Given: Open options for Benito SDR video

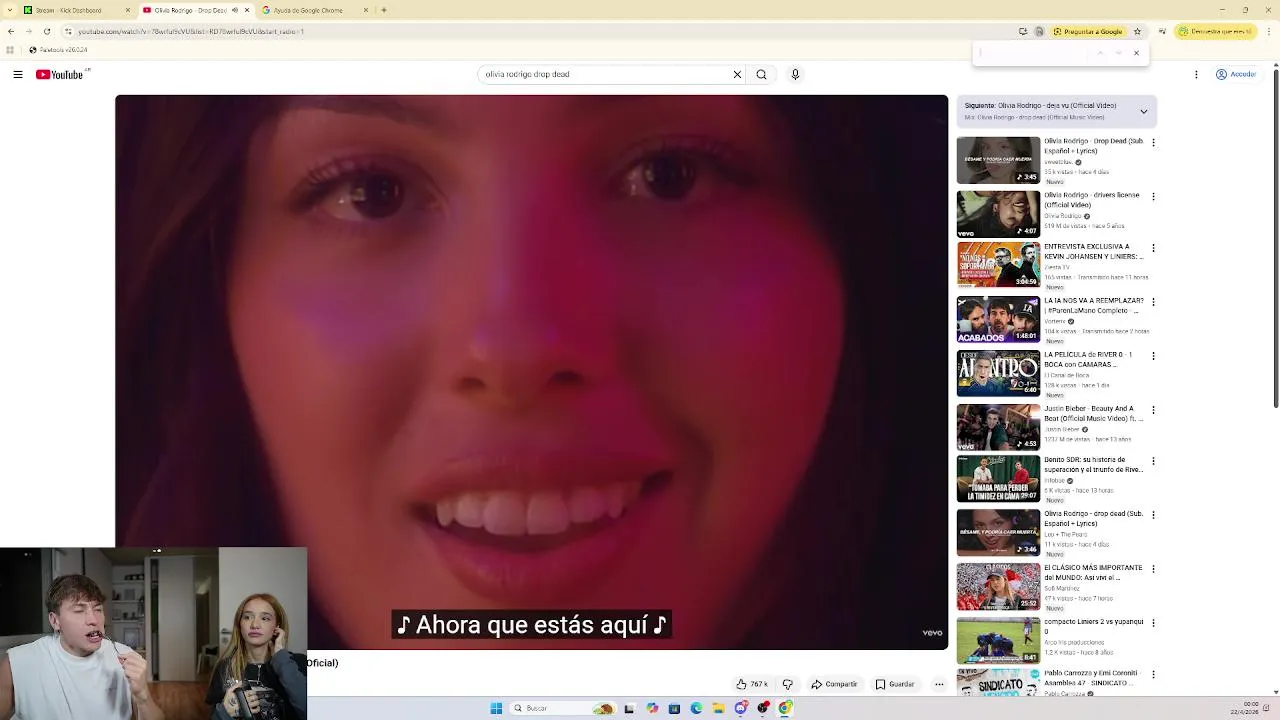Looking at the screenshot, I should [x=1153, y=462].
